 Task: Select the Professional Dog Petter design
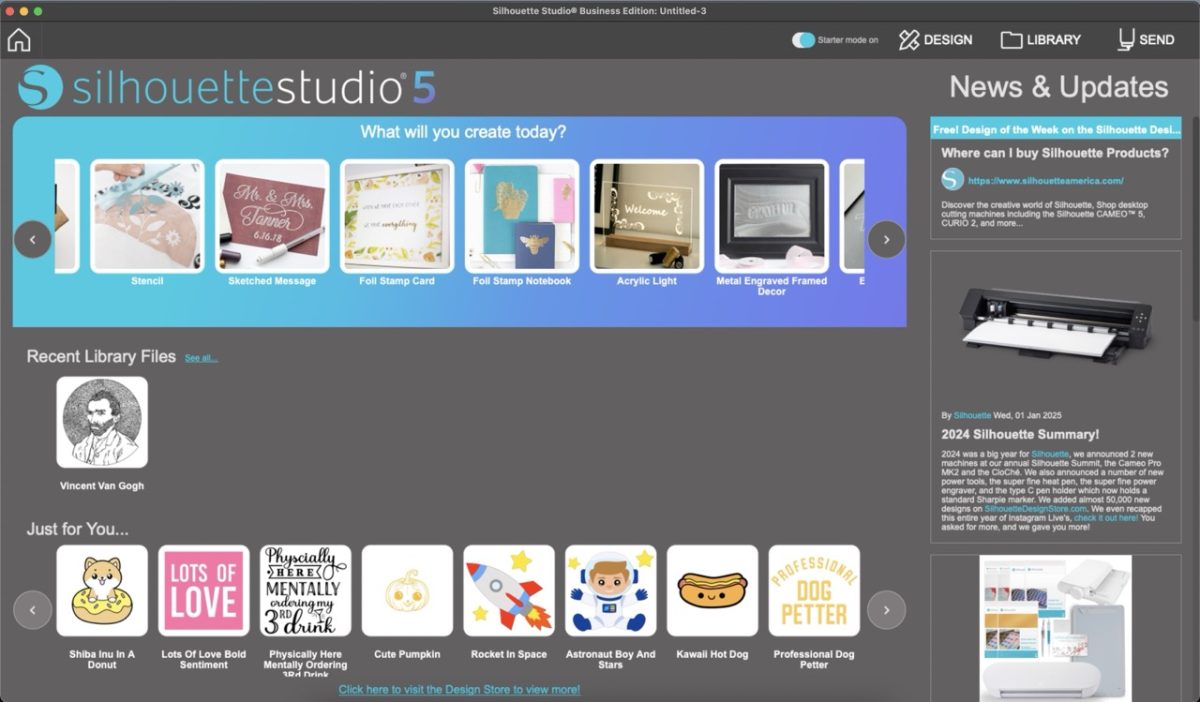pos(814,591)
